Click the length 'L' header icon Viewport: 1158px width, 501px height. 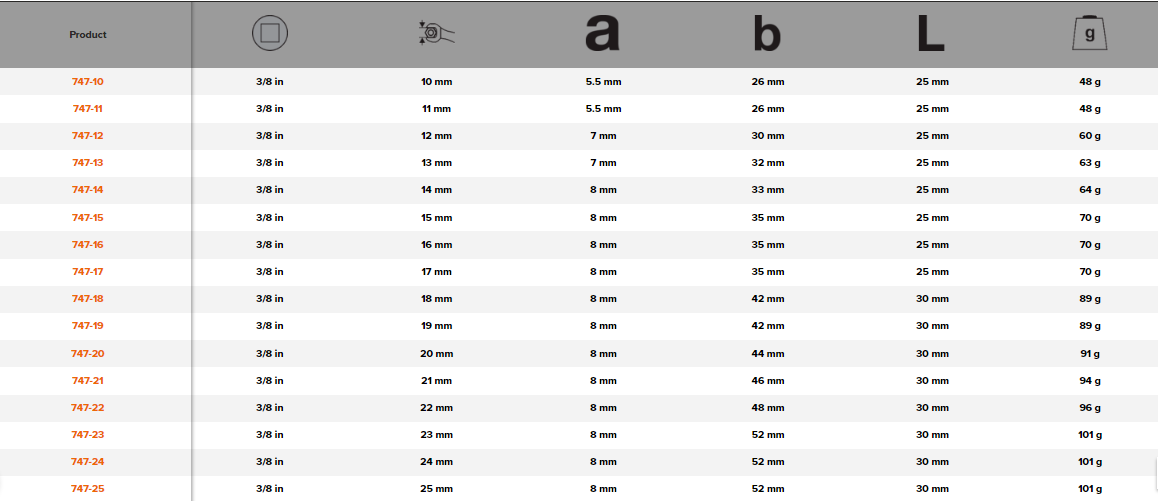[931, 34]
